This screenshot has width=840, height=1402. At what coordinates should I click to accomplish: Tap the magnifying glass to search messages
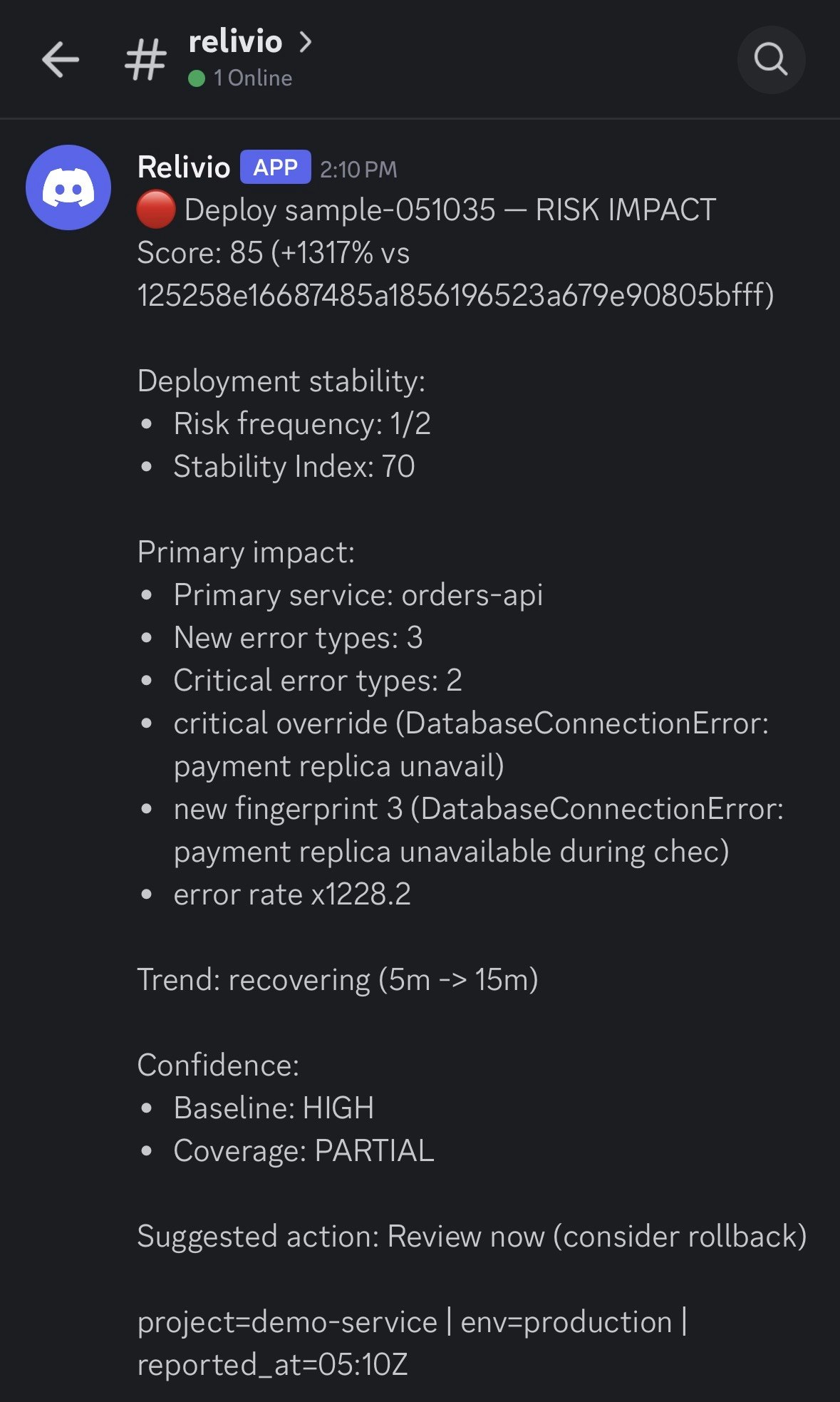pos(772,60)
